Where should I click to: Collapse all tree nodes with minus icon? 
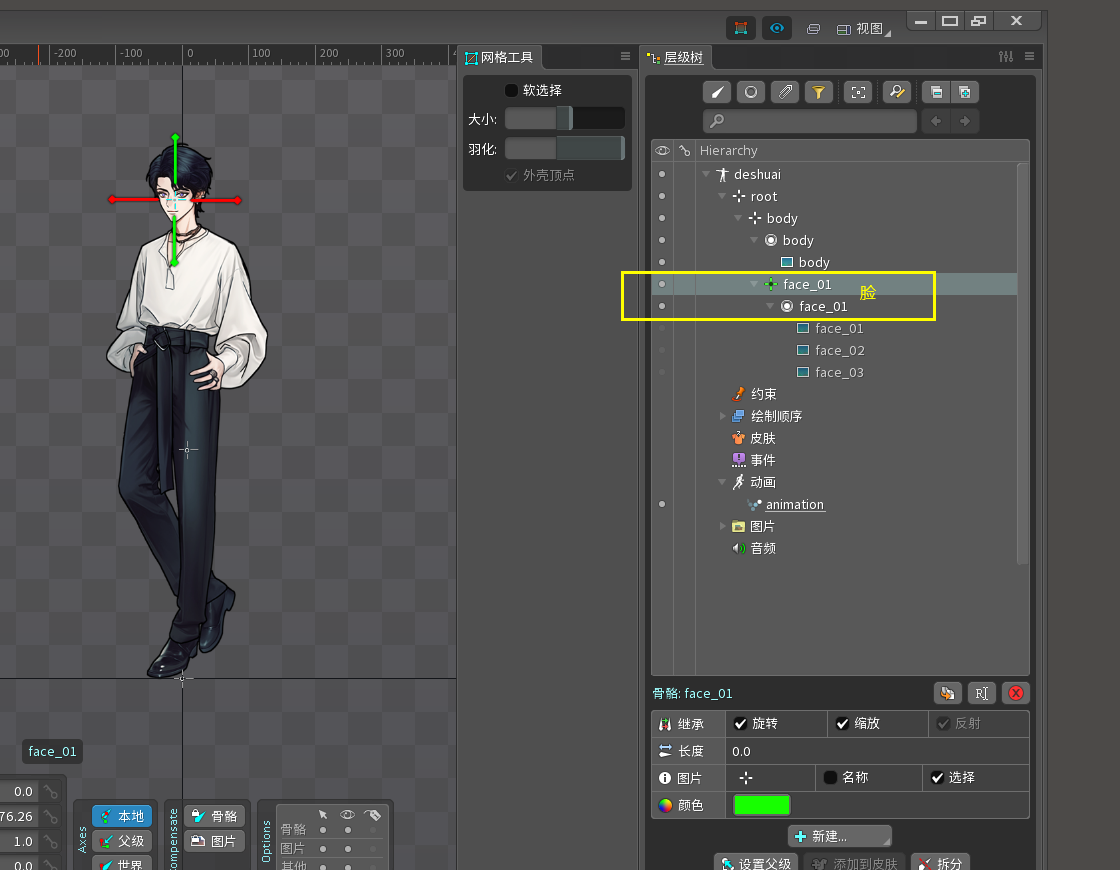tap(936, 92)
